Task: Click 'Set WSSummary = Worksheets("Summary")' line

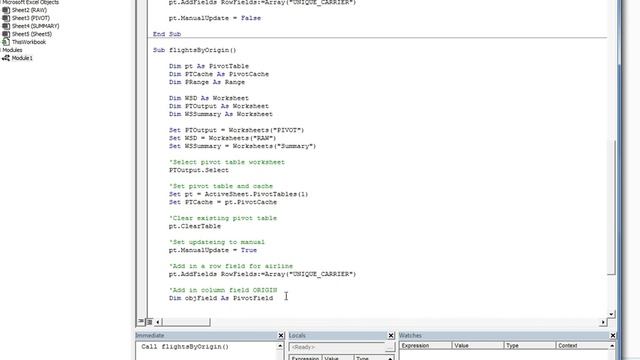Action: click(x=242, y=146)
